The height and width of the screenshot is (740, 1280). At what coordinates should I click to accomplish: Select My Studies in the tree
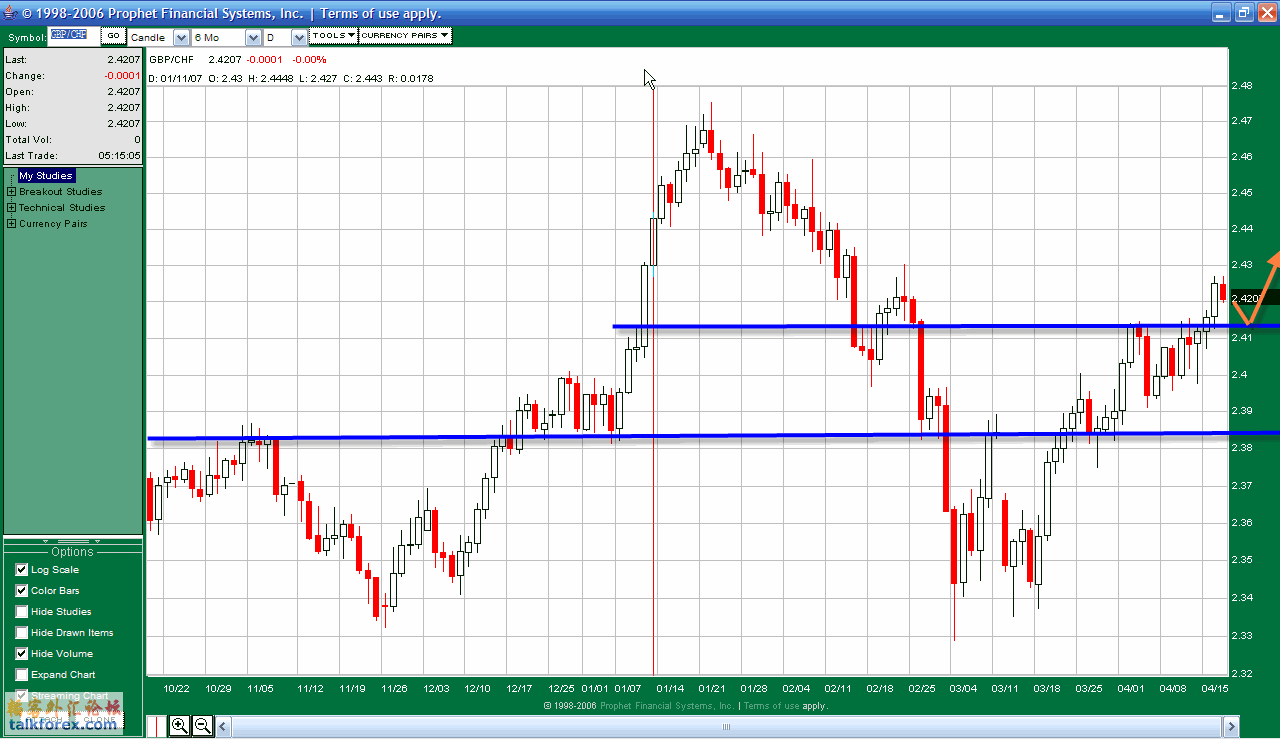pyautogui.click(x=46, y=176)
